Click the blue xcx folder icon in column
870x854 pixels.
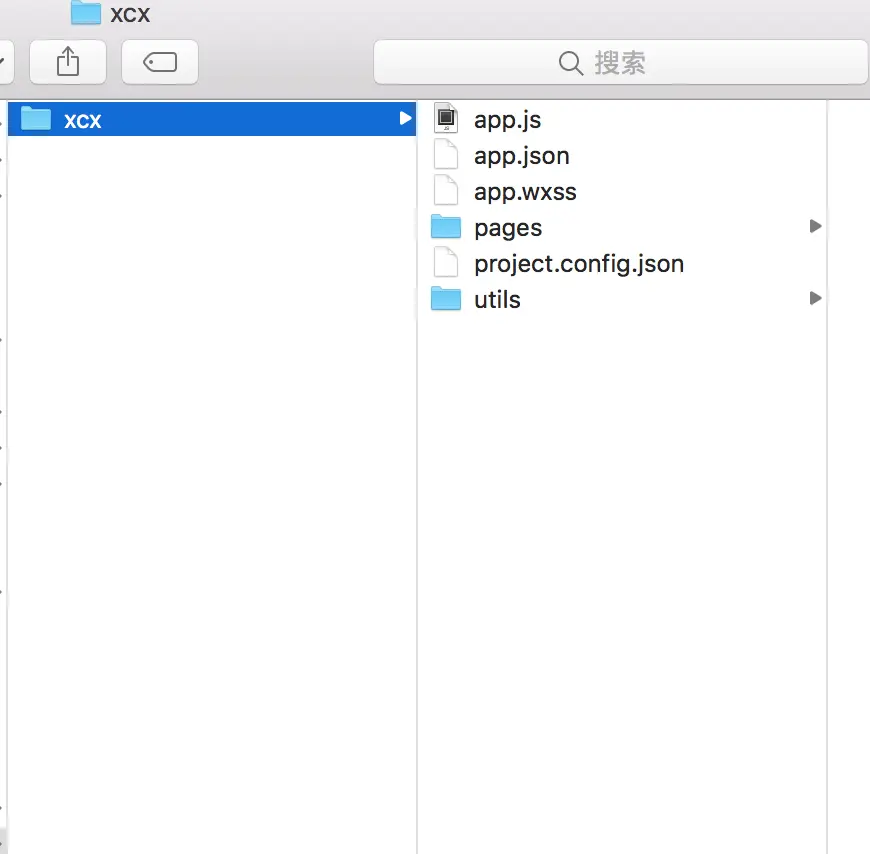pyautogui.click(x=36, y=118)
